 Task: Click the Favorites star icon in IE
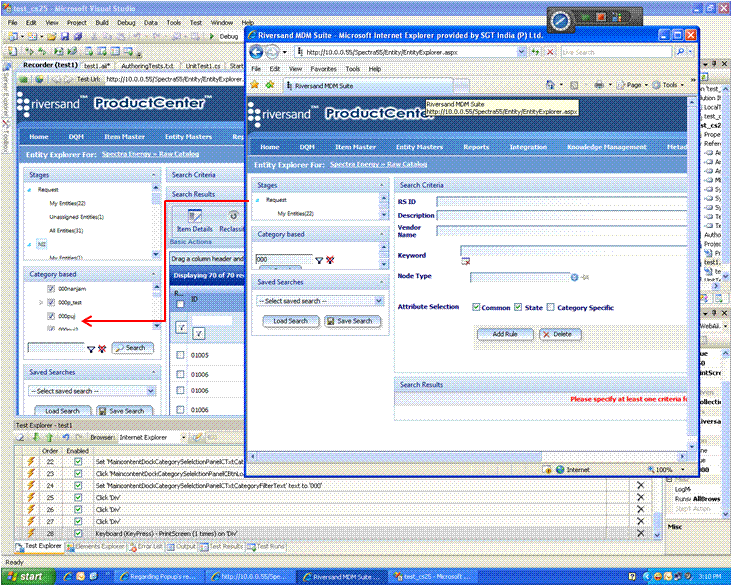click(254, 85)
